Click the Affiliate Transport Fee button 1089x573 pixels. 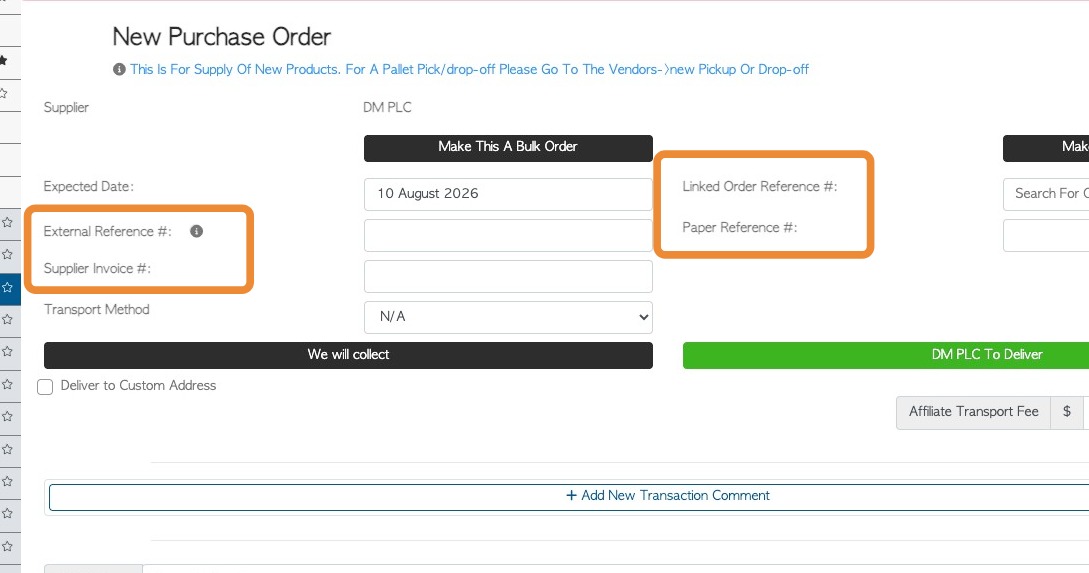(x=973, y=412)
